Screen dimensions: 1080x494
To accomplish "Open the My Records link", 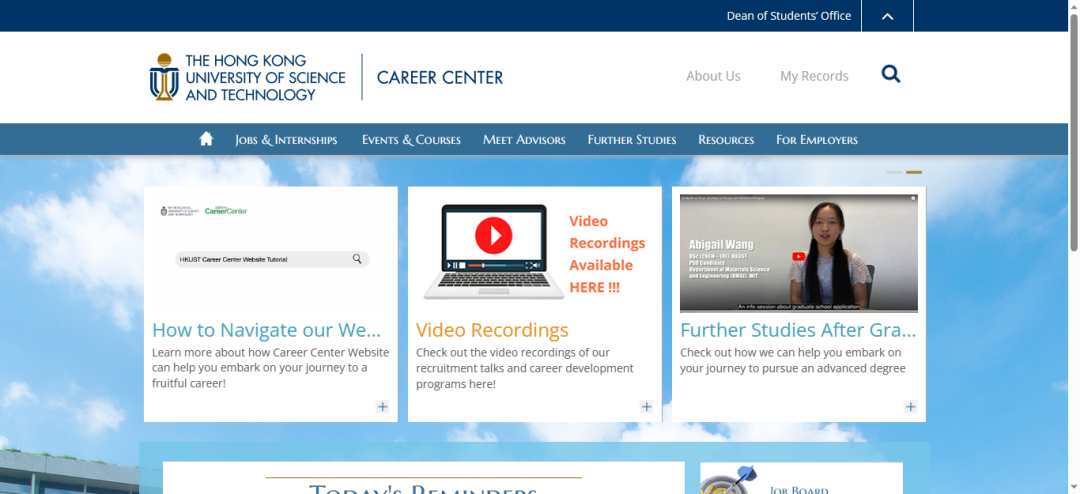I will click(814, 76).
